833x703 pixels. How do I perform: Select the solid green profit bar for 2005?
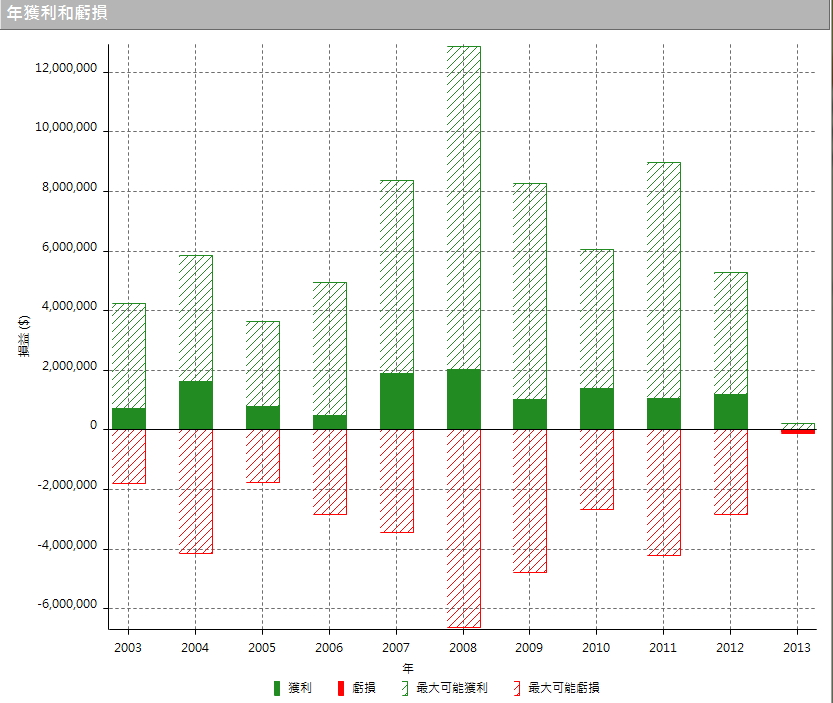click(x=262, y=418)
